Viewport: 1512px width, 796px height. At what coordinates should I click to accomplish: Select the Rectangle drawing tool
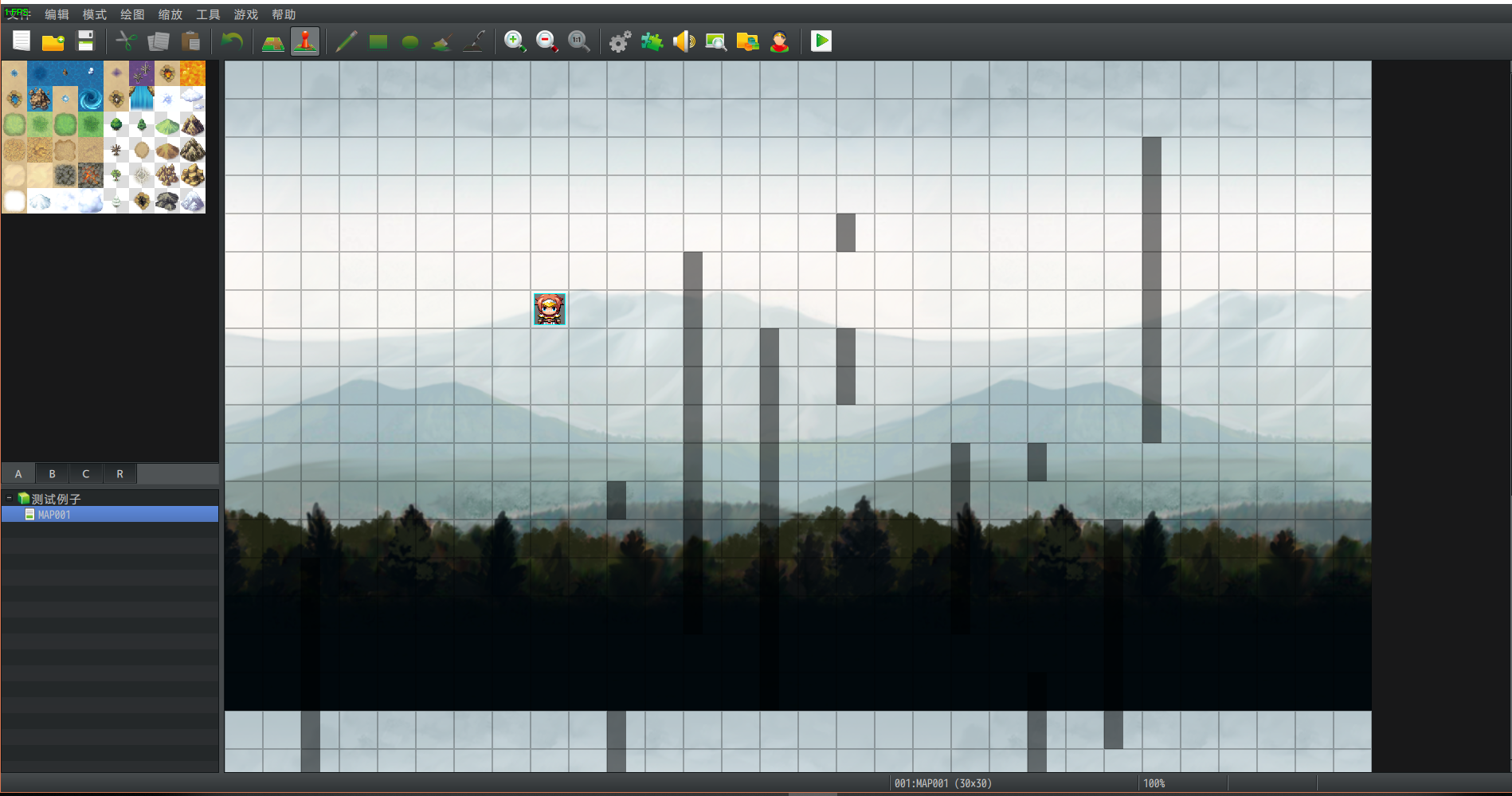click(x=378, y=41)
